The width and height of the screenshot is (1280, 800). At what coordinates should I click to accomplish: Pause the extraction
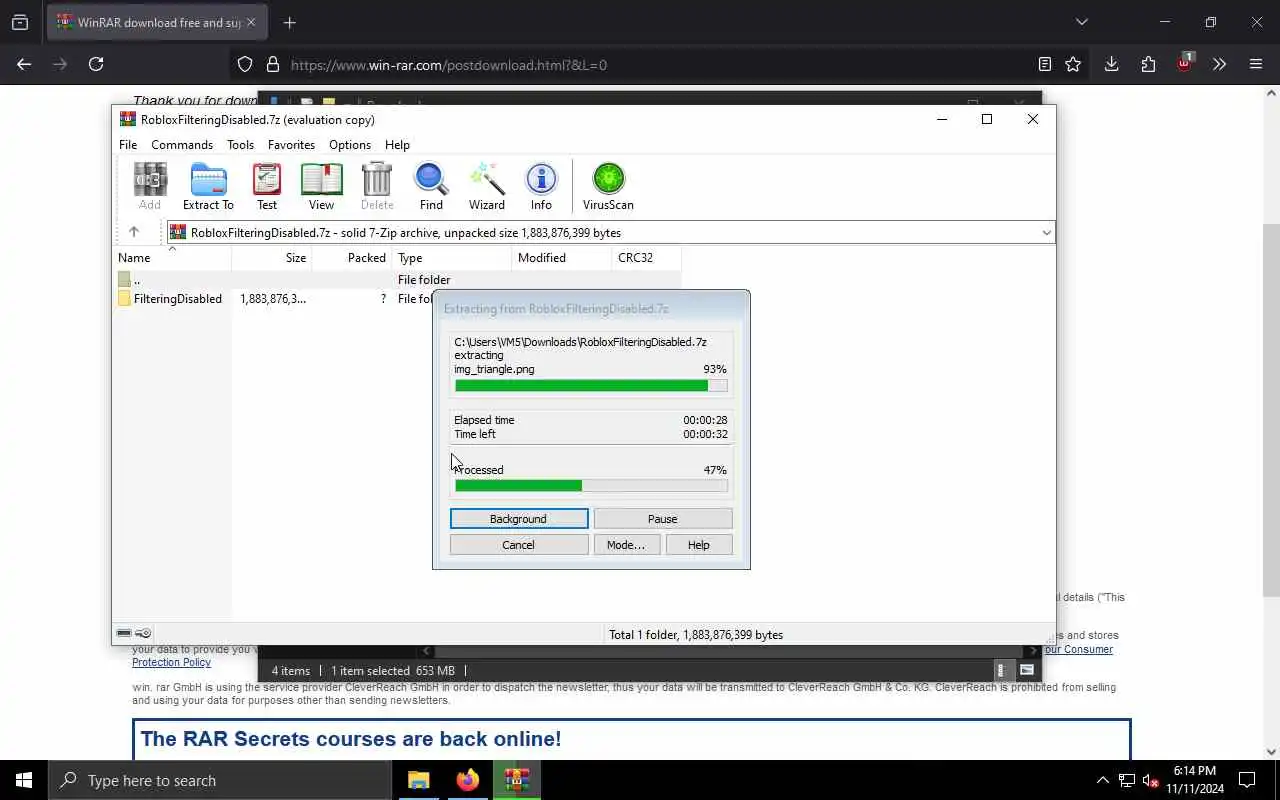[663, 519]
